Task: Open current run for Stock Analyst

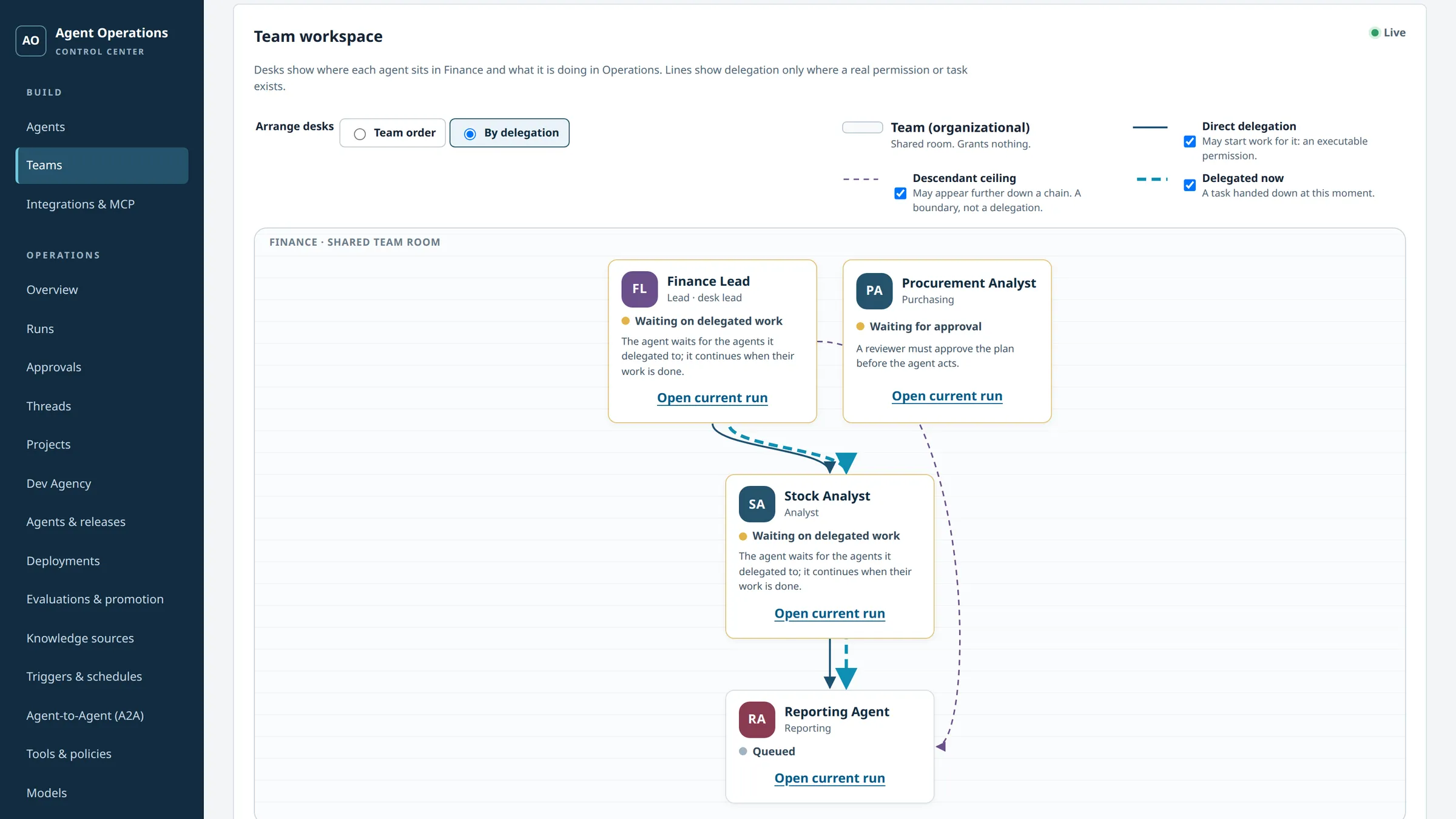Action: click(829, 613)
